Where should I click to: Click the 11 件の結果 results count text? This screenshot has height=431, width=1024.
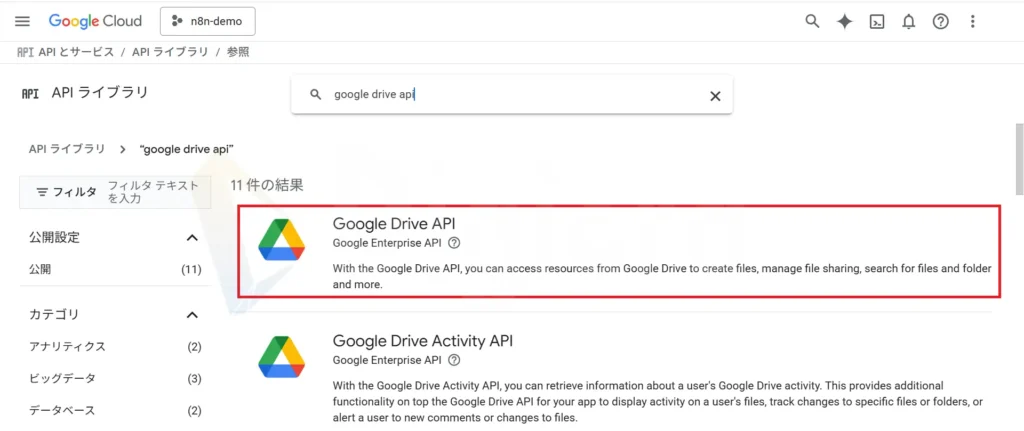tap(267, 185)
